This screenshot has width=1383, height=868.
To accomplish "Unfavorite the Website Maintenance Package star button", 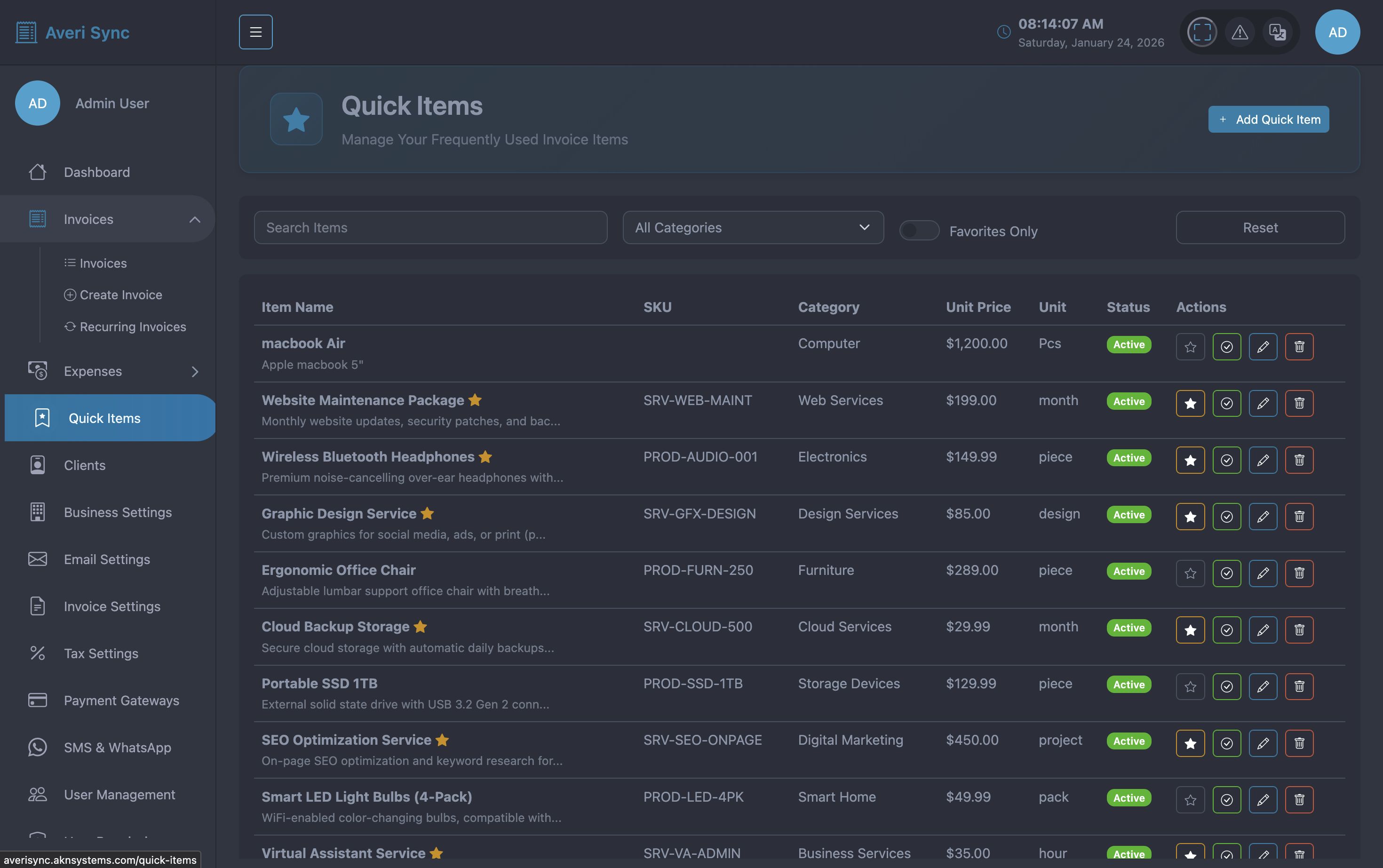I will (1190, 403).
